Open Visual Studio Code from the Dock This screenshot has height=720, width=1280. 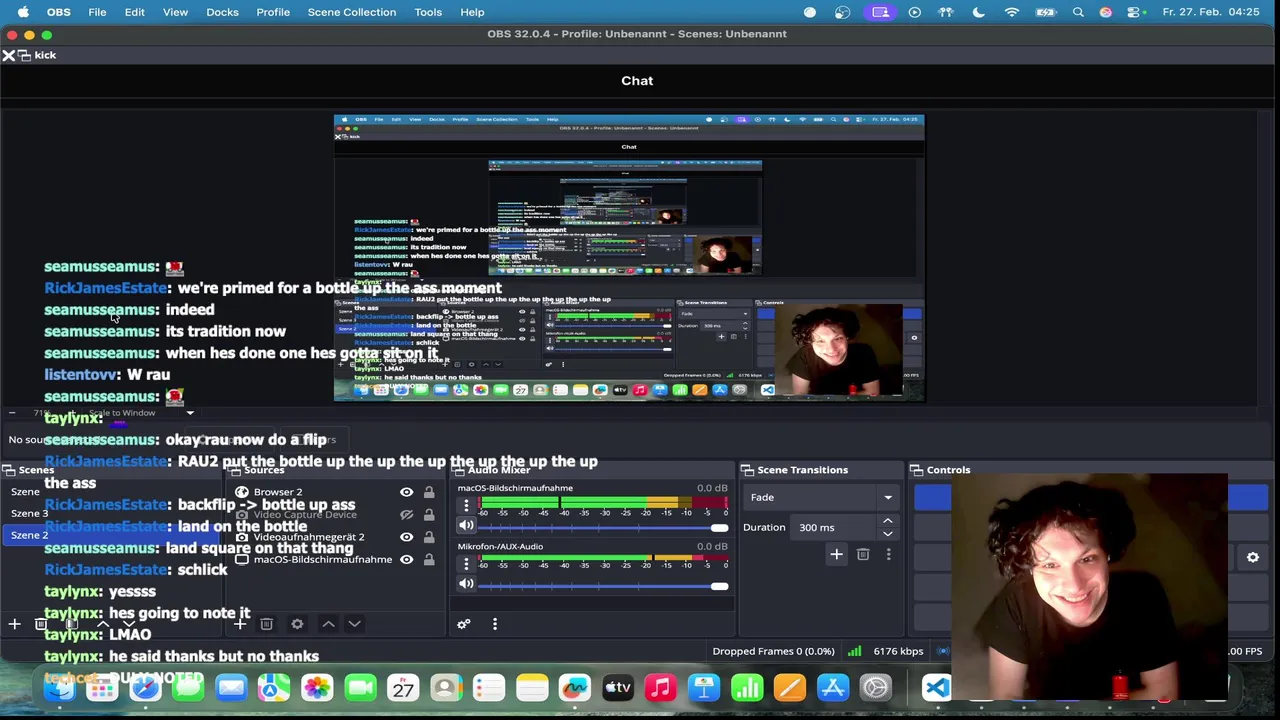click(937, 688)
